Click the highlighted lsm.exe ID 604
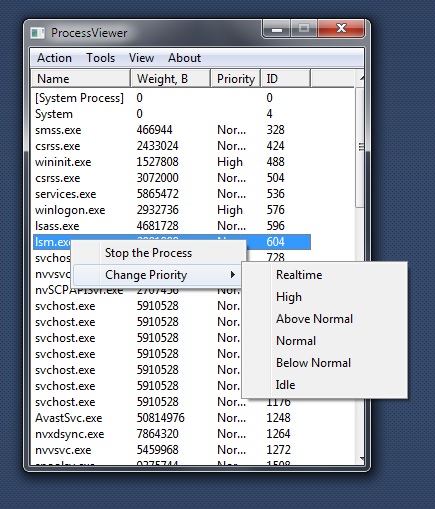Viewport: 435px width, 509px height. (x=275, y=242)
